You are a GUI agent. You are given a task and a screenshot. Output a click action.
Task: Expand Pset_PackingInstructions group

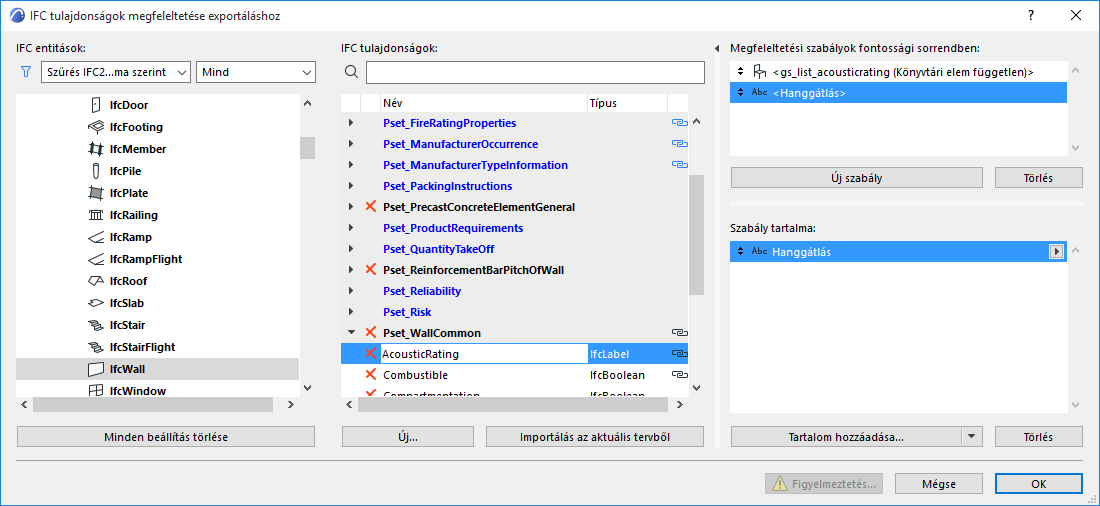[351, 186]
